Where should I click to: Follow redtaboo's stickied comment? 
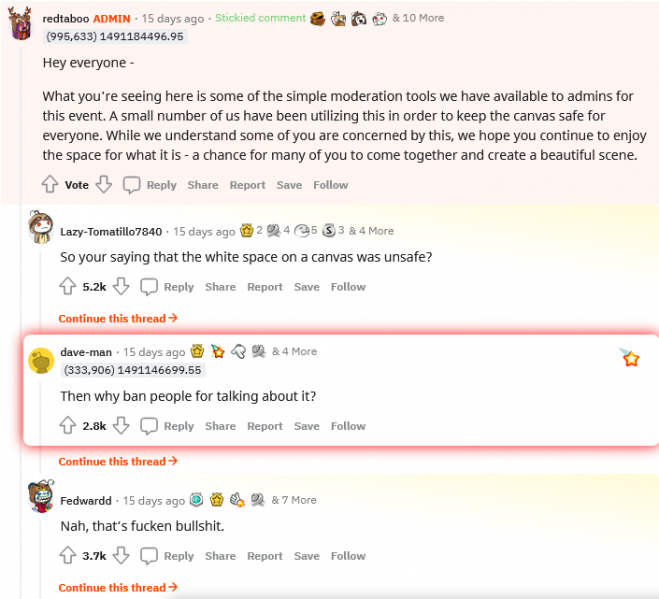point(331,185)
